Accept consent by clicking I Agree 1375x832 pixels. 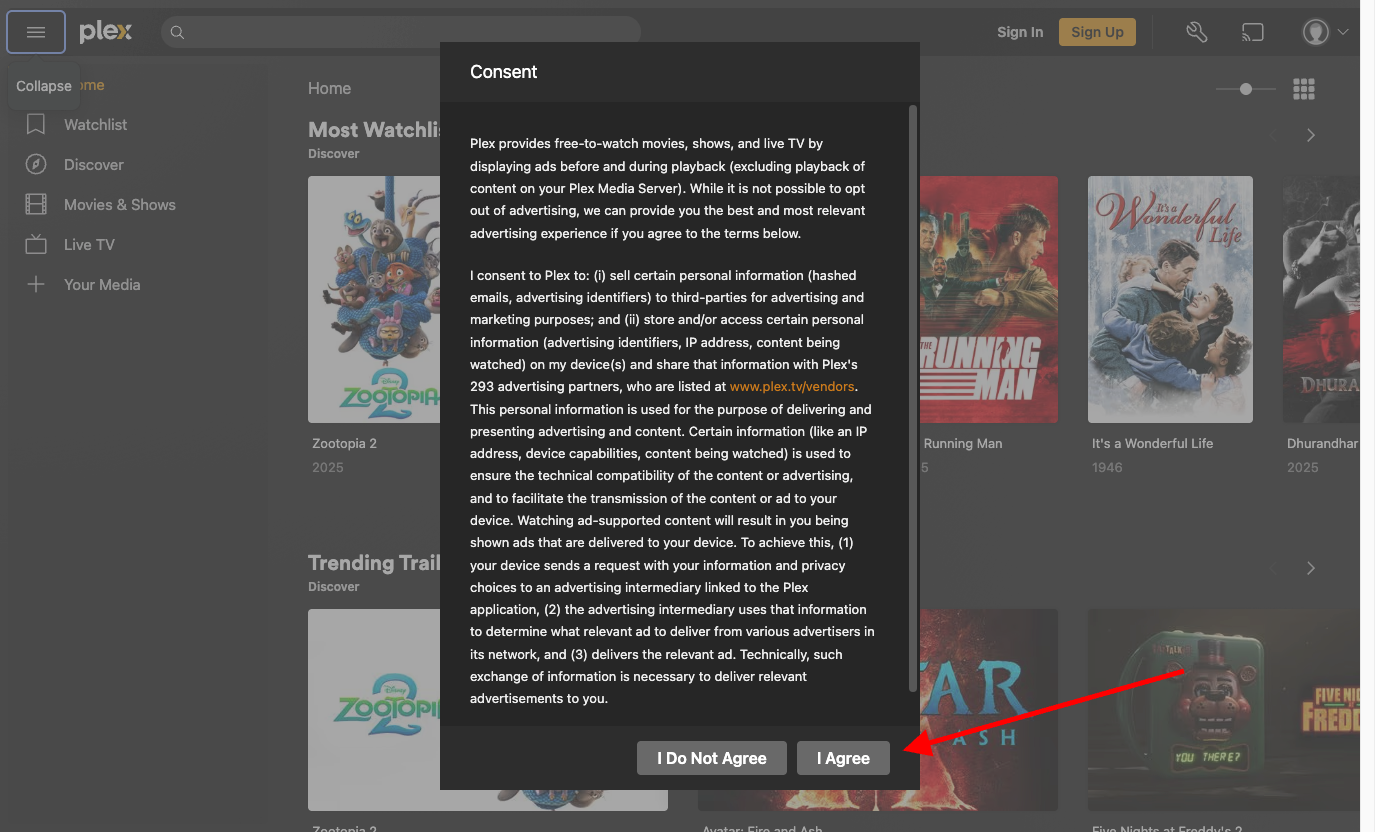point(843,757)
